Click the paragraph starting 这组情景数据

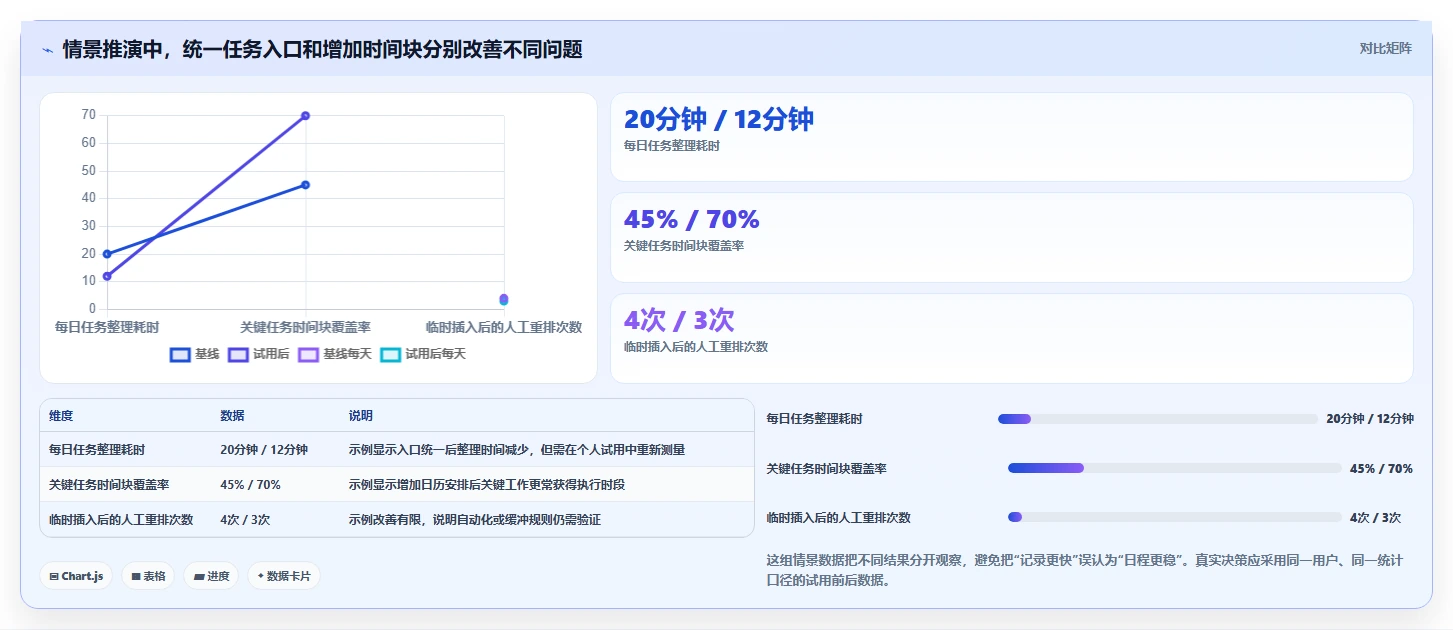click(x=1084, y=570)
